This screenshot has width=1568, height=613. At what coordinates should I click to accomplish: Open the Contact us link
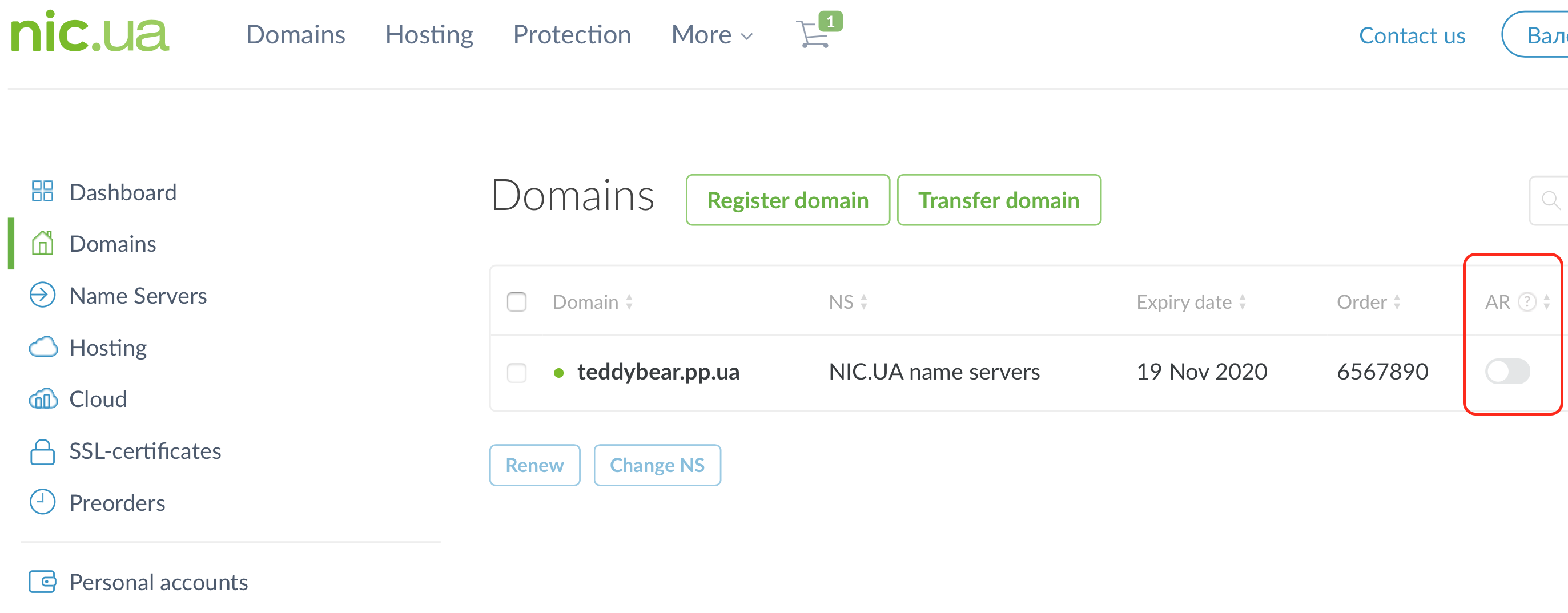click(1412, 35)
